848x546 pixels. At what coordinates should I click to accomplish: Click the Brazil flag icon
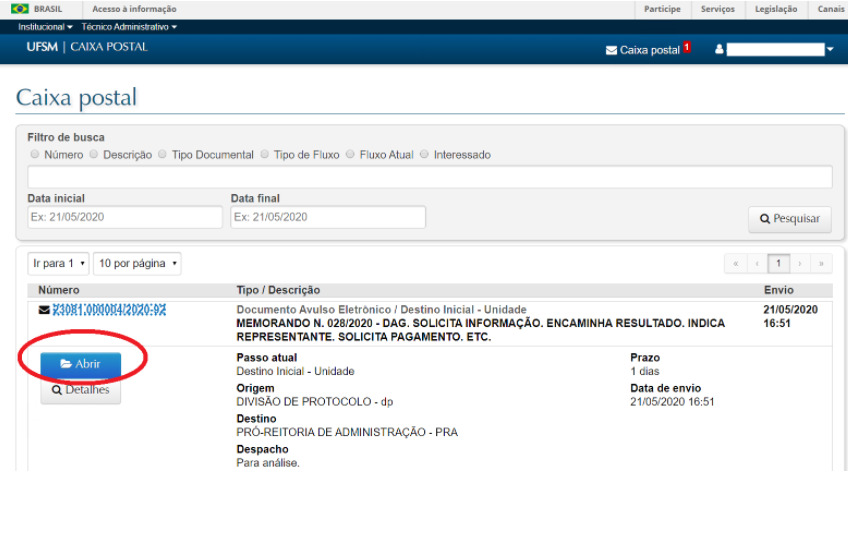[20, 9]
